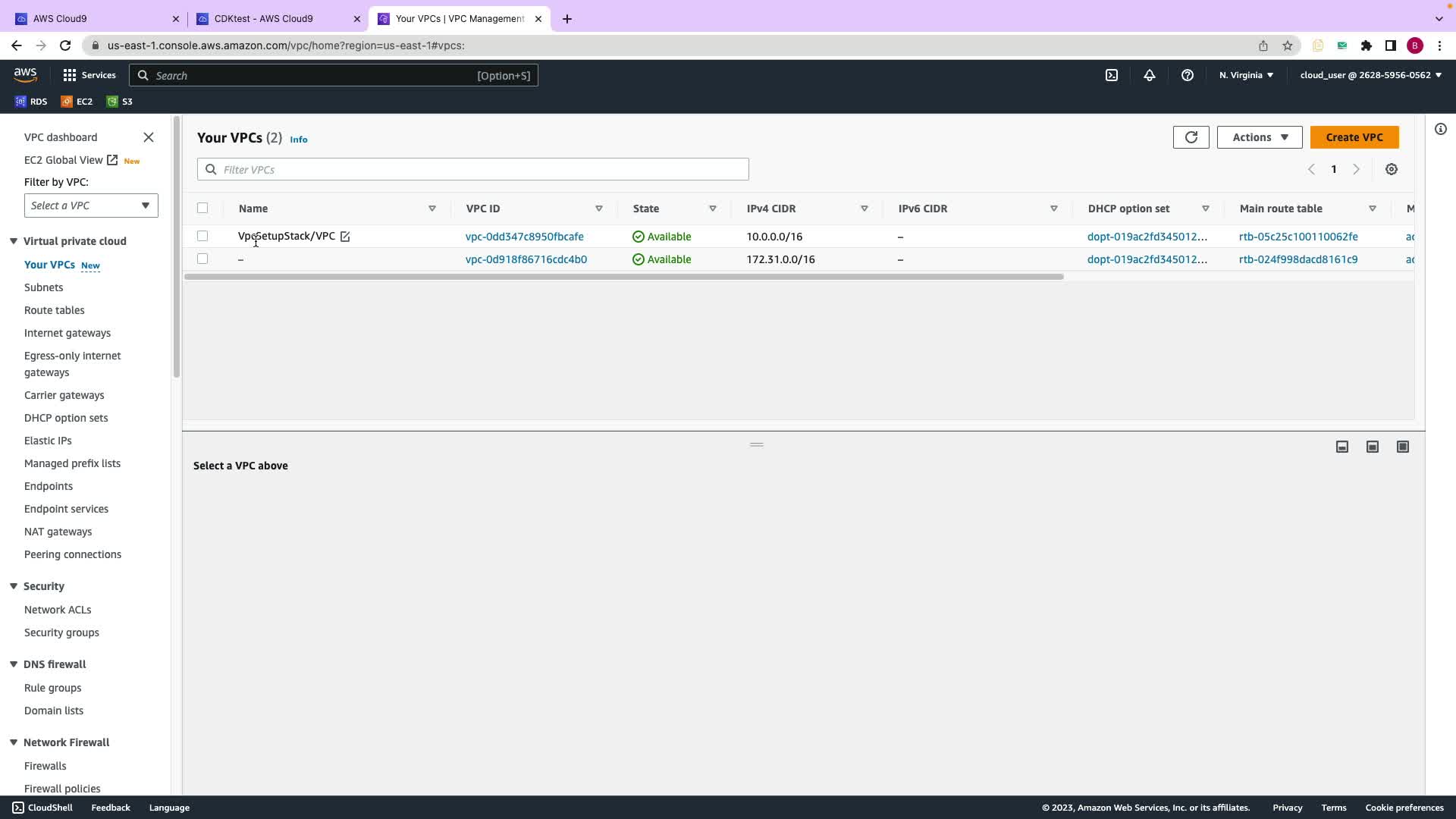Click the help question mark icon
1456x819 pixels.
1187,75
